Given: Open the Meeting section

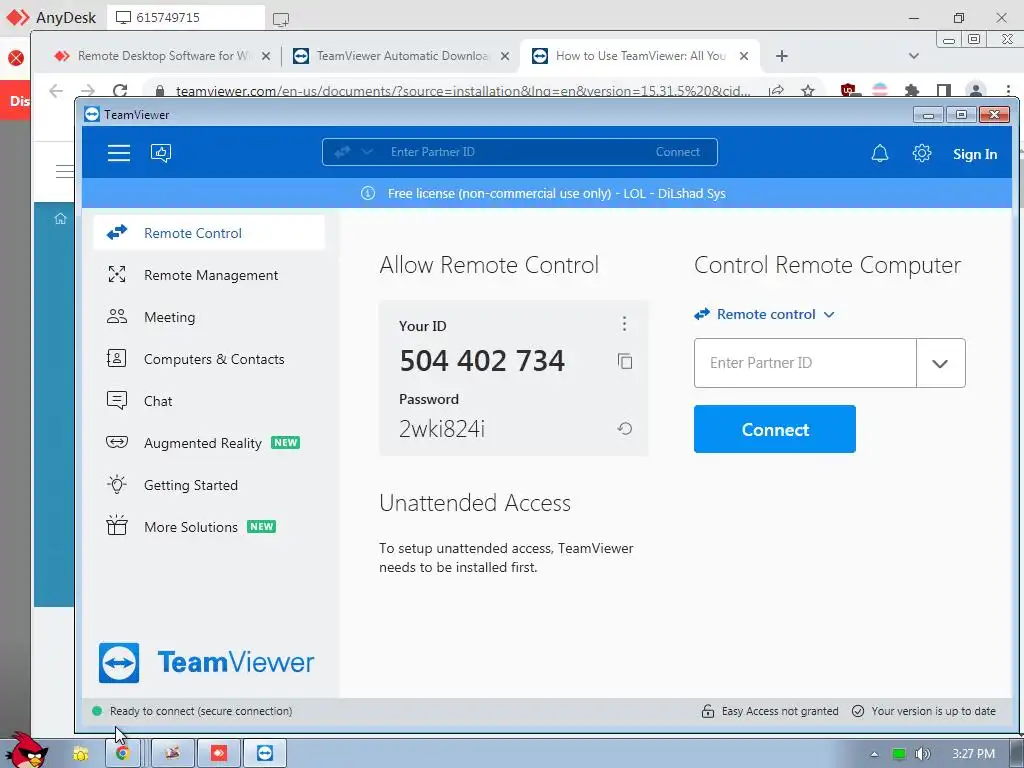Looking at the screenshot, I should [x=209, y=317].
